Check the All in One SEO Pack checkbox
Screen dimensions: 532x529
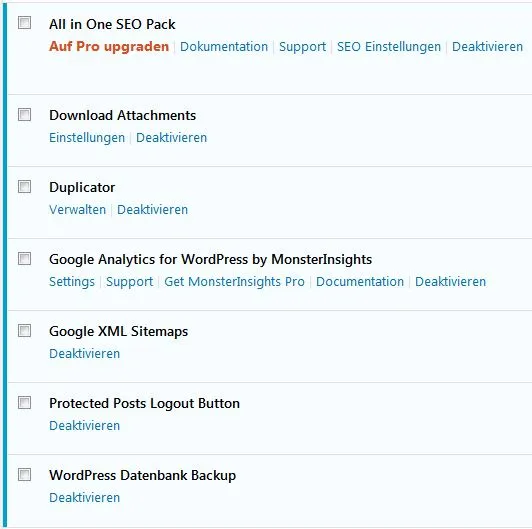point(24,23)
